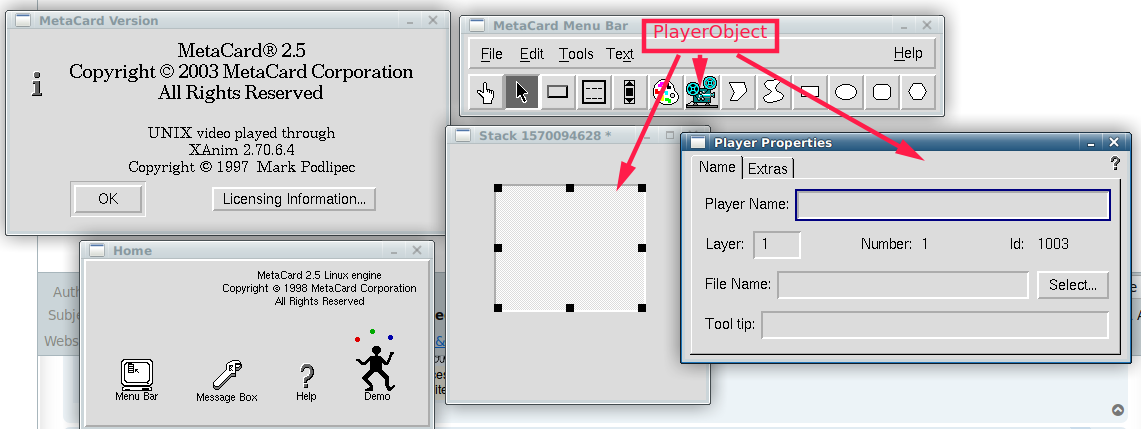Screen dimensions: 1141x429
Task: Switch to the Name tab
Action: click(x=717, y=167)
